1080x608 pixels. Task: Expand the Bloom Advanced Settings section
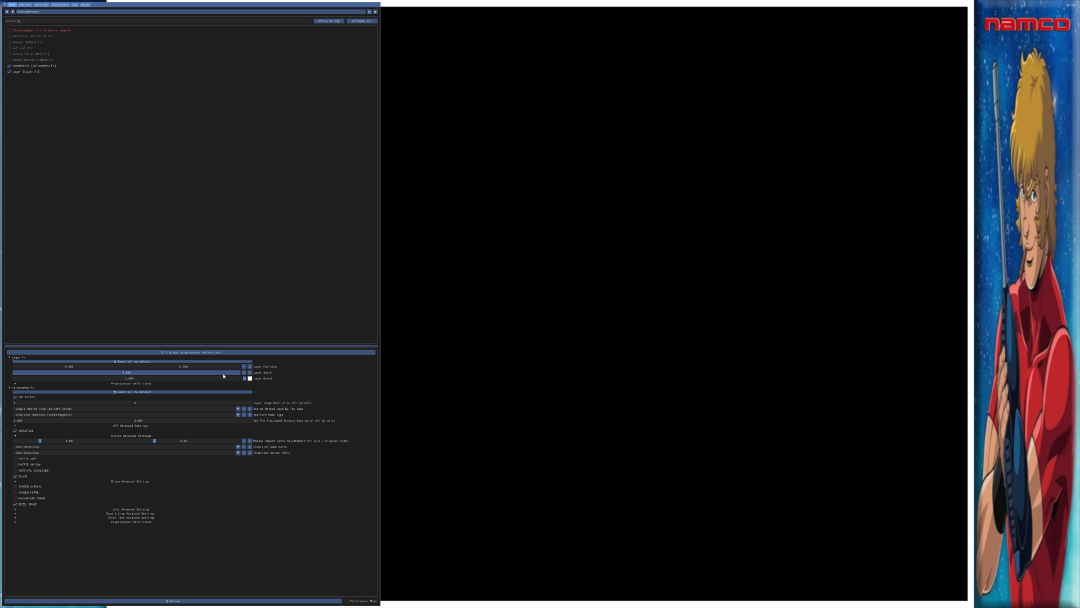(14, 481)
